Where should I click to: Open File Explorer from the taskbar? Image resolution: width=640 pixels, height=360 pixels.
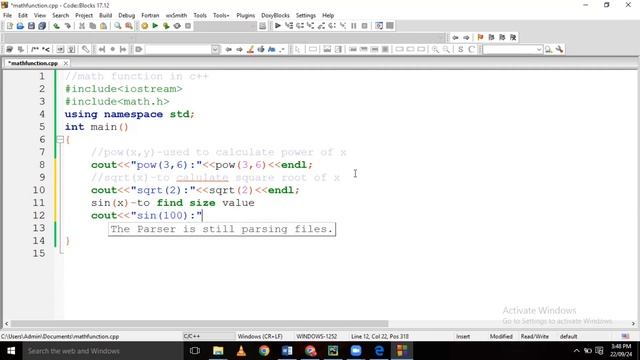(x=218, y=351)
